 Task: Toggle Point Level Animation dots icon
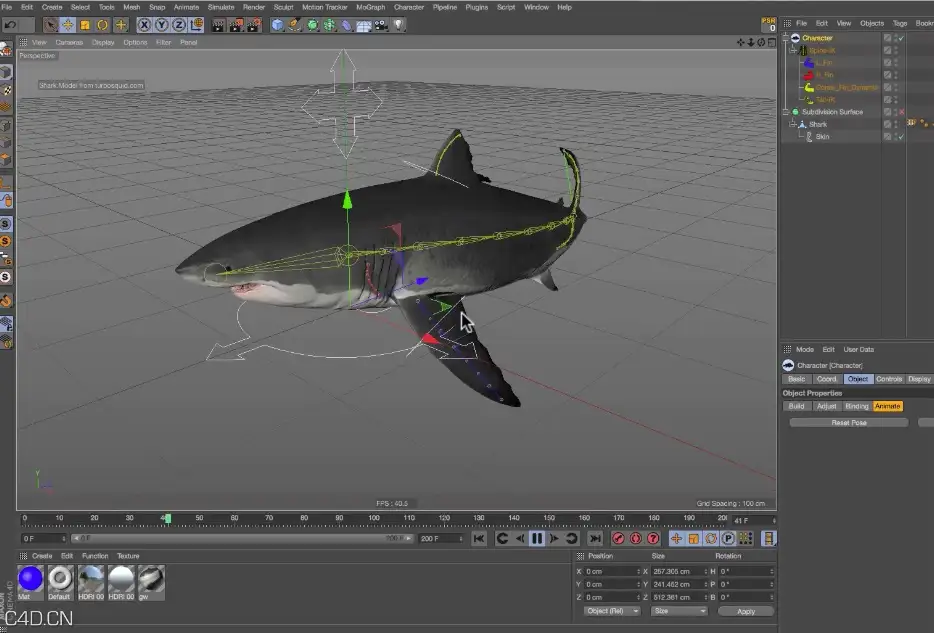coord(745,538)
